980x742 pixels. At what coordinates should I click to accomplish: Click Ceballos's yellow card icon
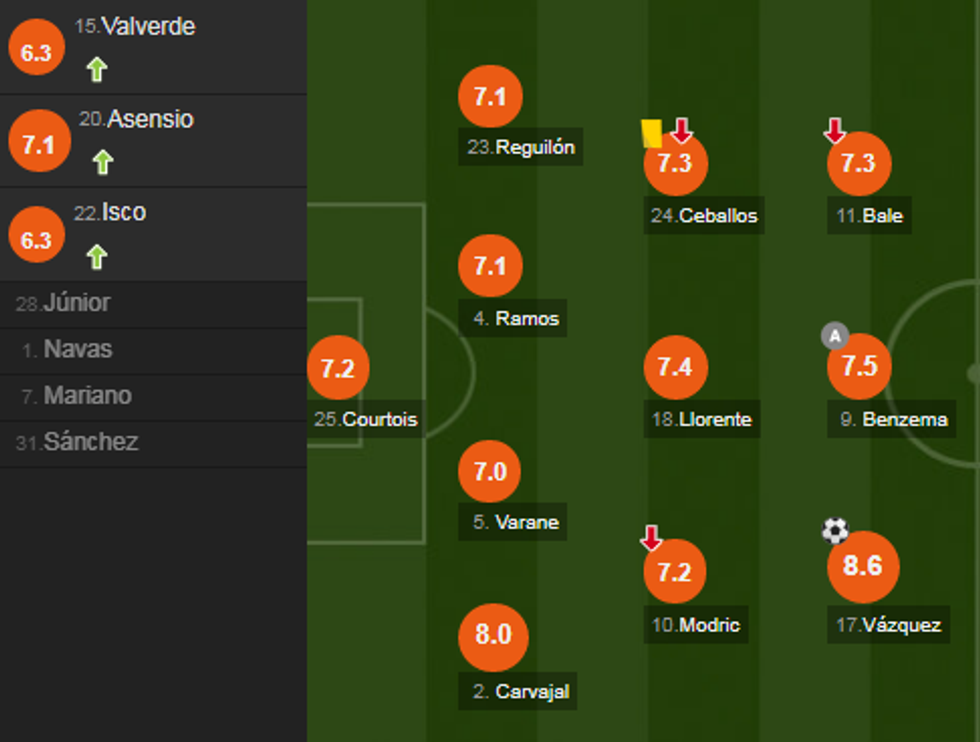[x=651, y=133]
